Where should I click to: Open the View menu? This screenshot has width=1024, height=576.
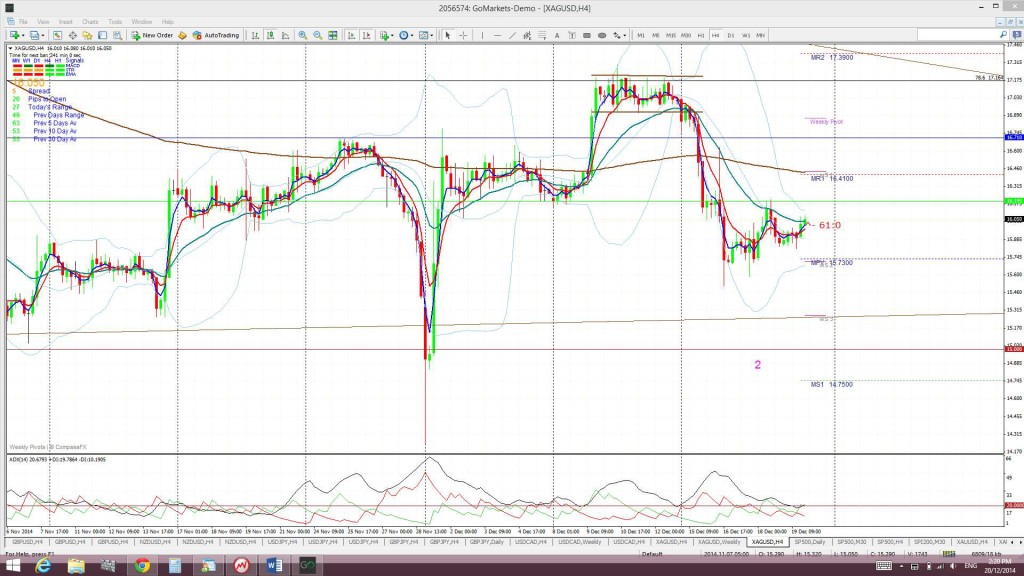pyautogui.click(x=43, y=22)
